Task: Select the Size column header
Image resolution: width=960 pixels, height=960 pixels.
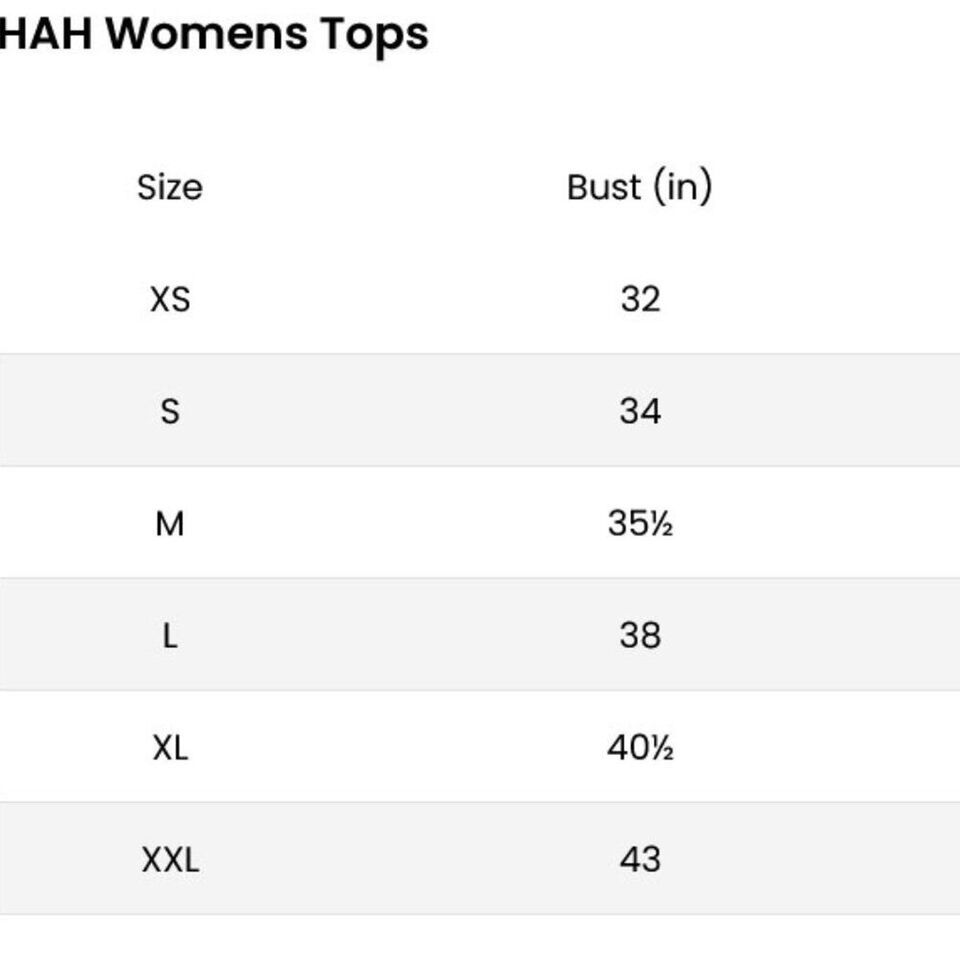Action: pyautogui.click(x=170, y=187)
